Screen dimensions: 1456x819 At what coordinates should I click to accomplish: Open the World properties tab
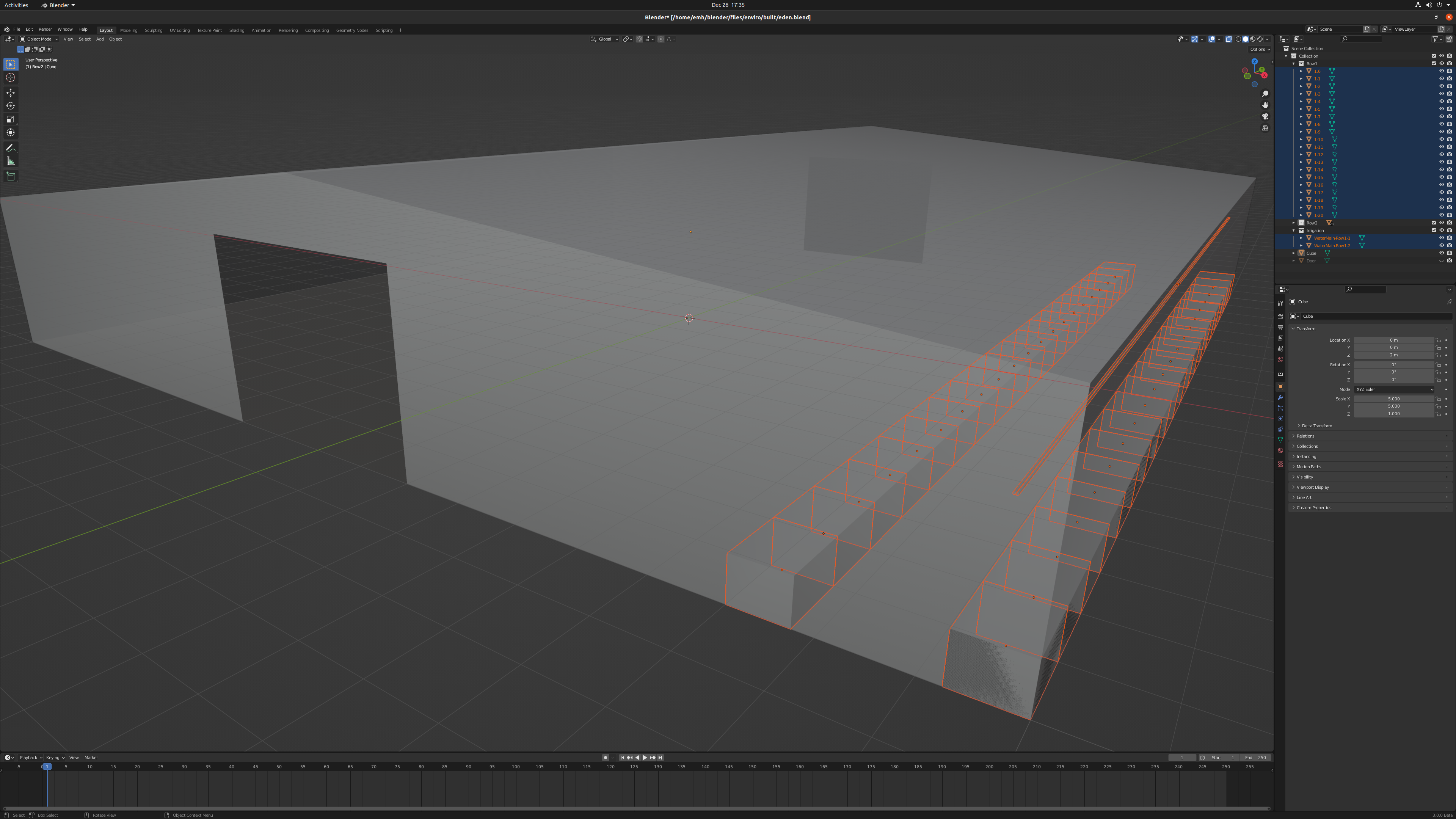1280,359
